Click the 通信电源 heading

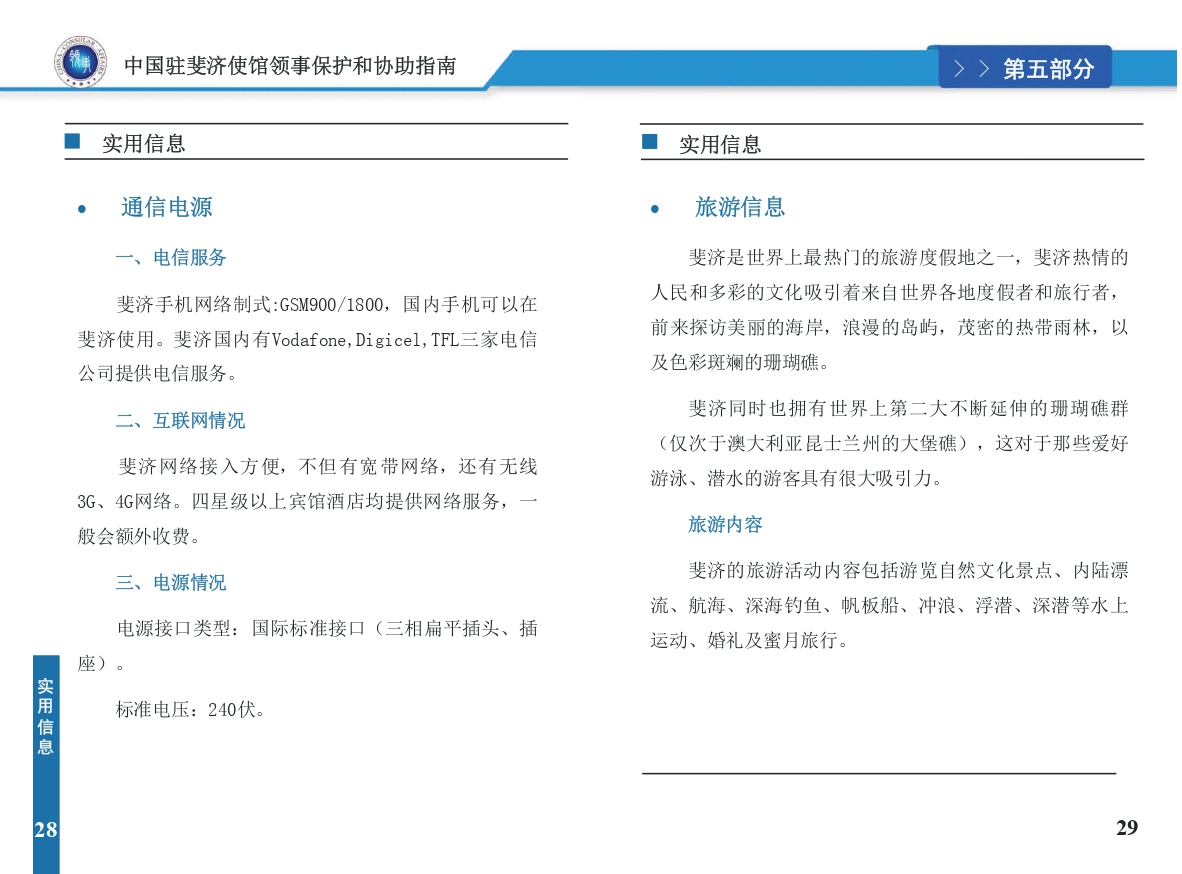[166, 207]
